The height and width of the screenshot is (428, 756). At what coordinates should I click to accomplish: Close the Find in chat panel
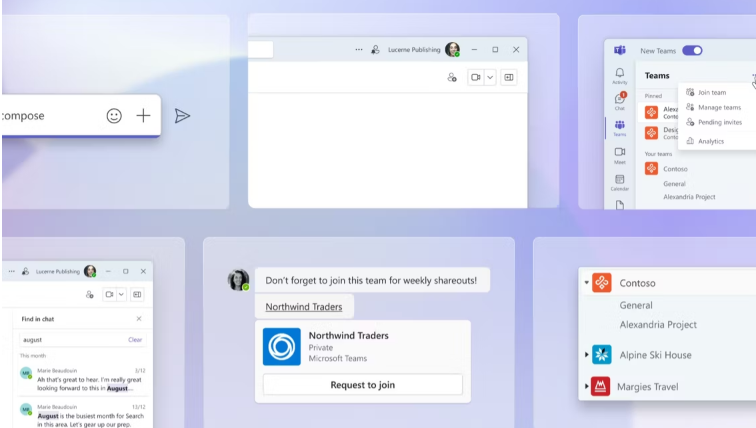[x=139, y=319]
